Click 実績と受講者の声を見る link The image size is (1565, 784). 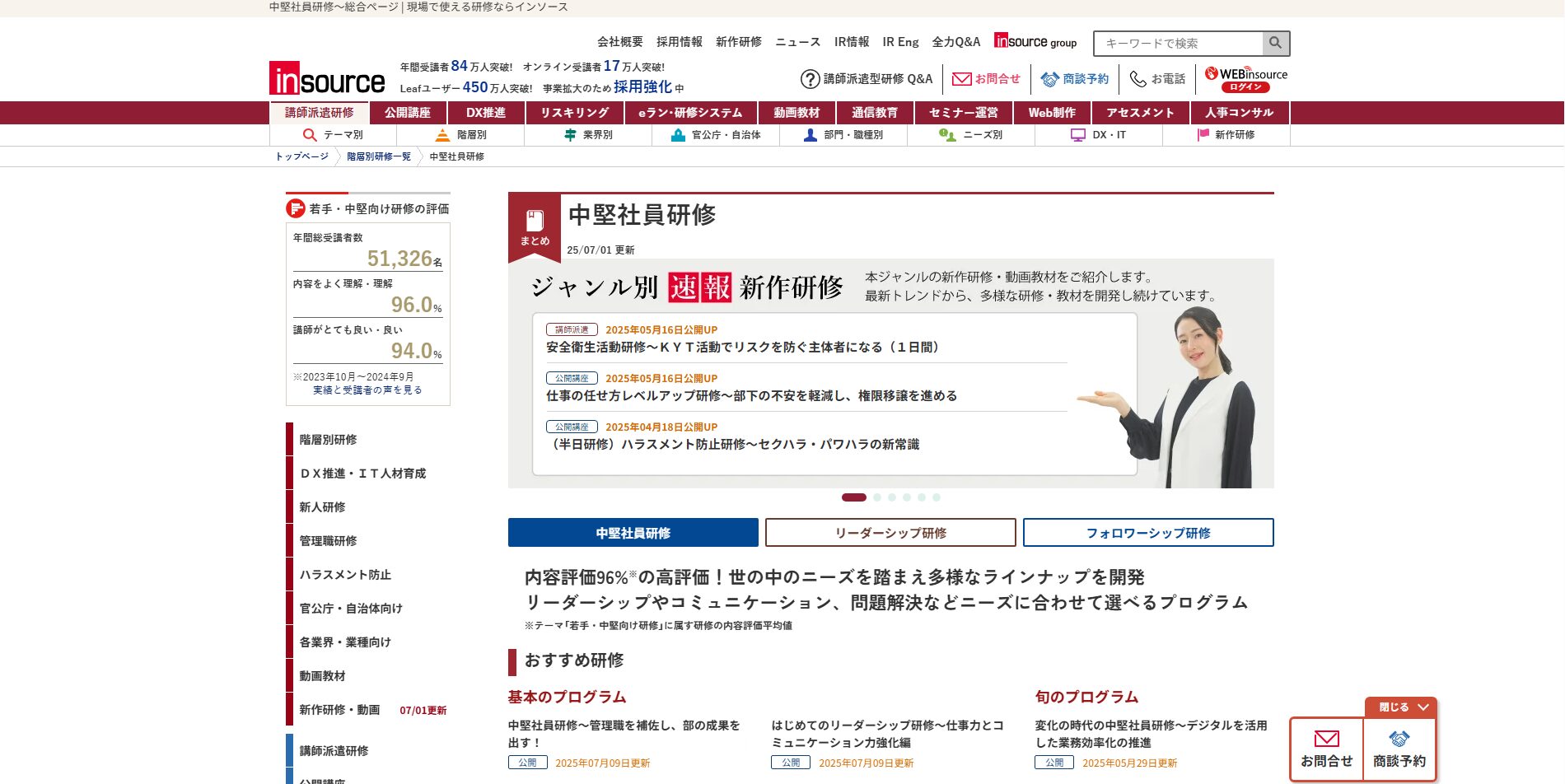pyautogui.click(x=367, y=390)
